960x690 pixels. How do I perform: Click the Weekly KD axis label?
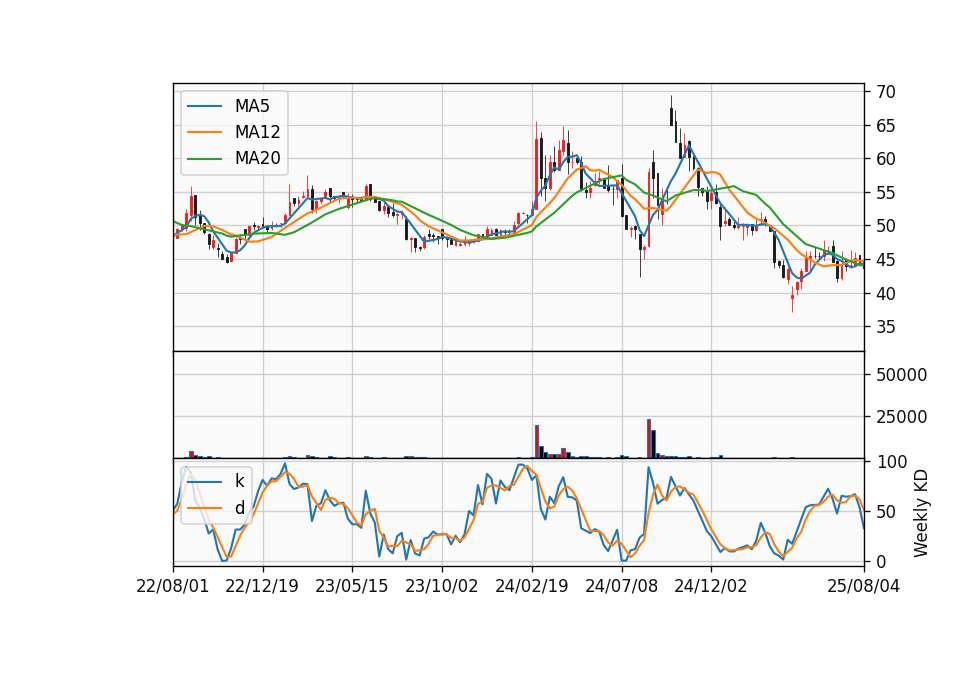pyautogui.click(x=920, y=513)
